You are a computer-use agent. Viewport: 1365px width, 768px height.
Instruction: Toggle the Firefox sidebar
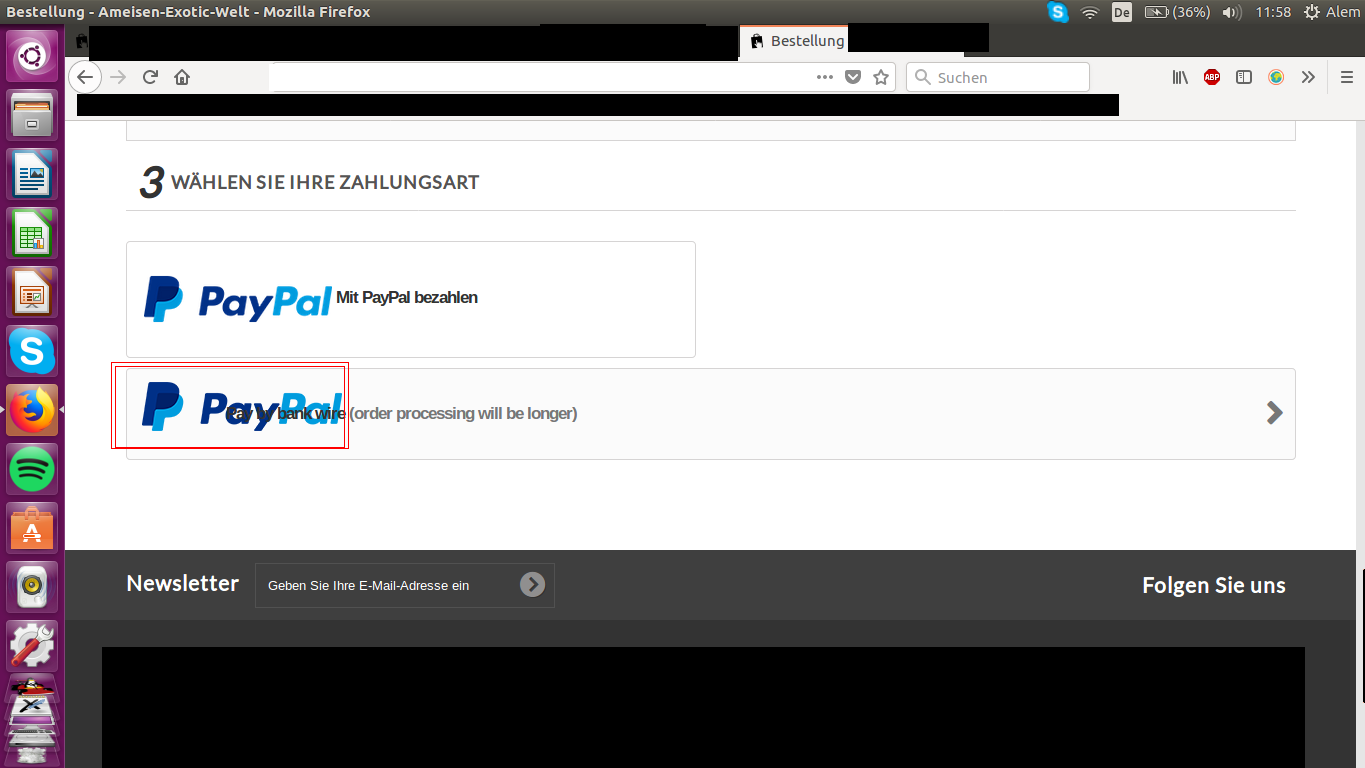[x=1244, y=77]
